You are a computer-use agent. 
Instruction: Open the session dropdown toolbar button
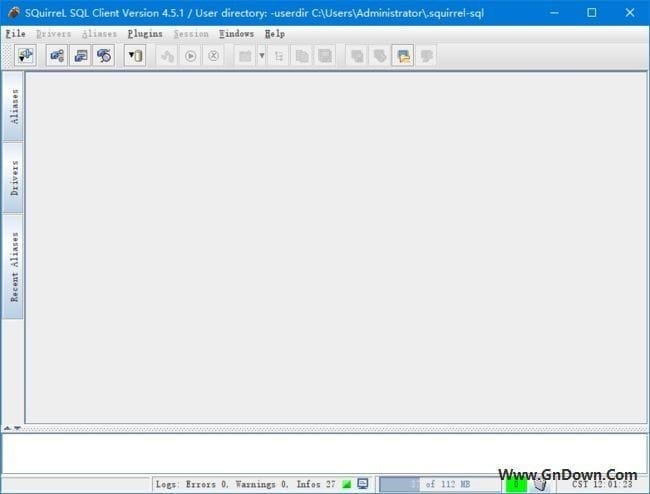click(x=135, y=56)
